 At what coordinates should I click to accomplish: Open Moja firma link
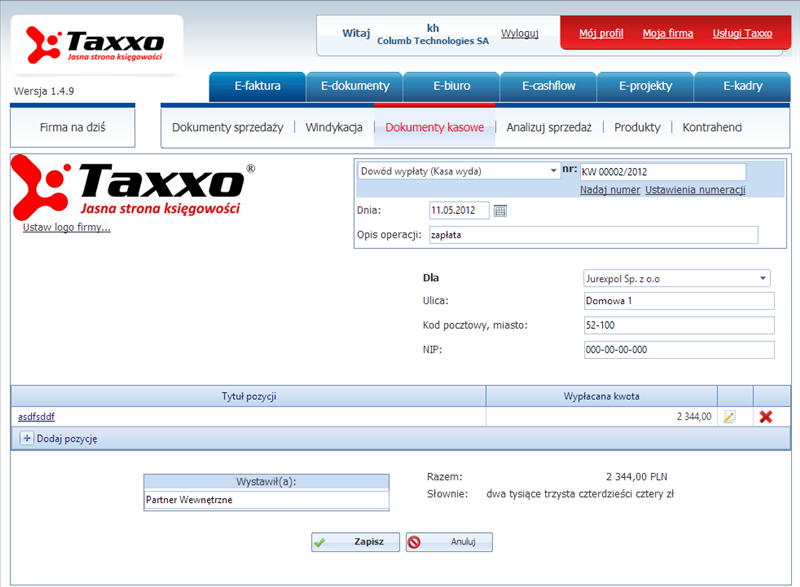[668, 33]
